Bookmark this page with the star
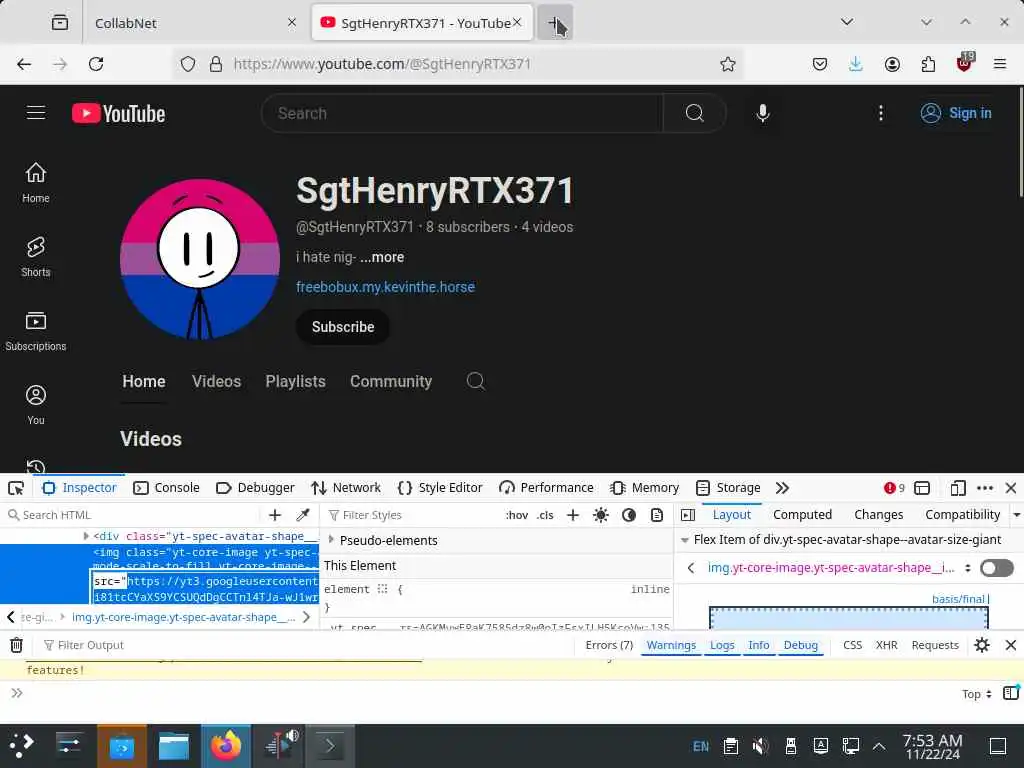 pyautogui.click(x=728, y=64)
